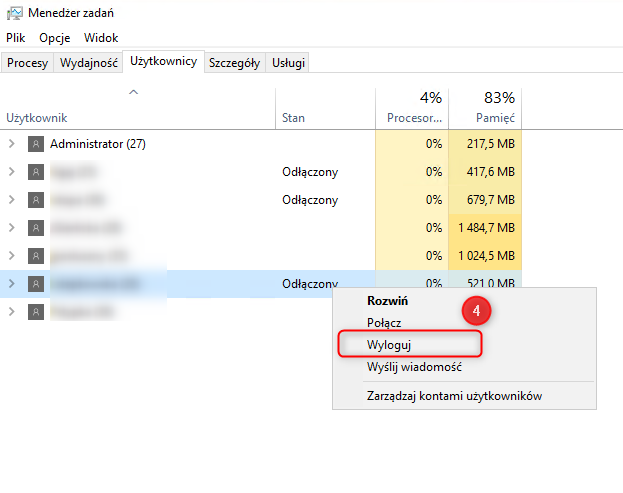Switch to the Szczegóły tab
623x493 pixels.
point(234,63)
